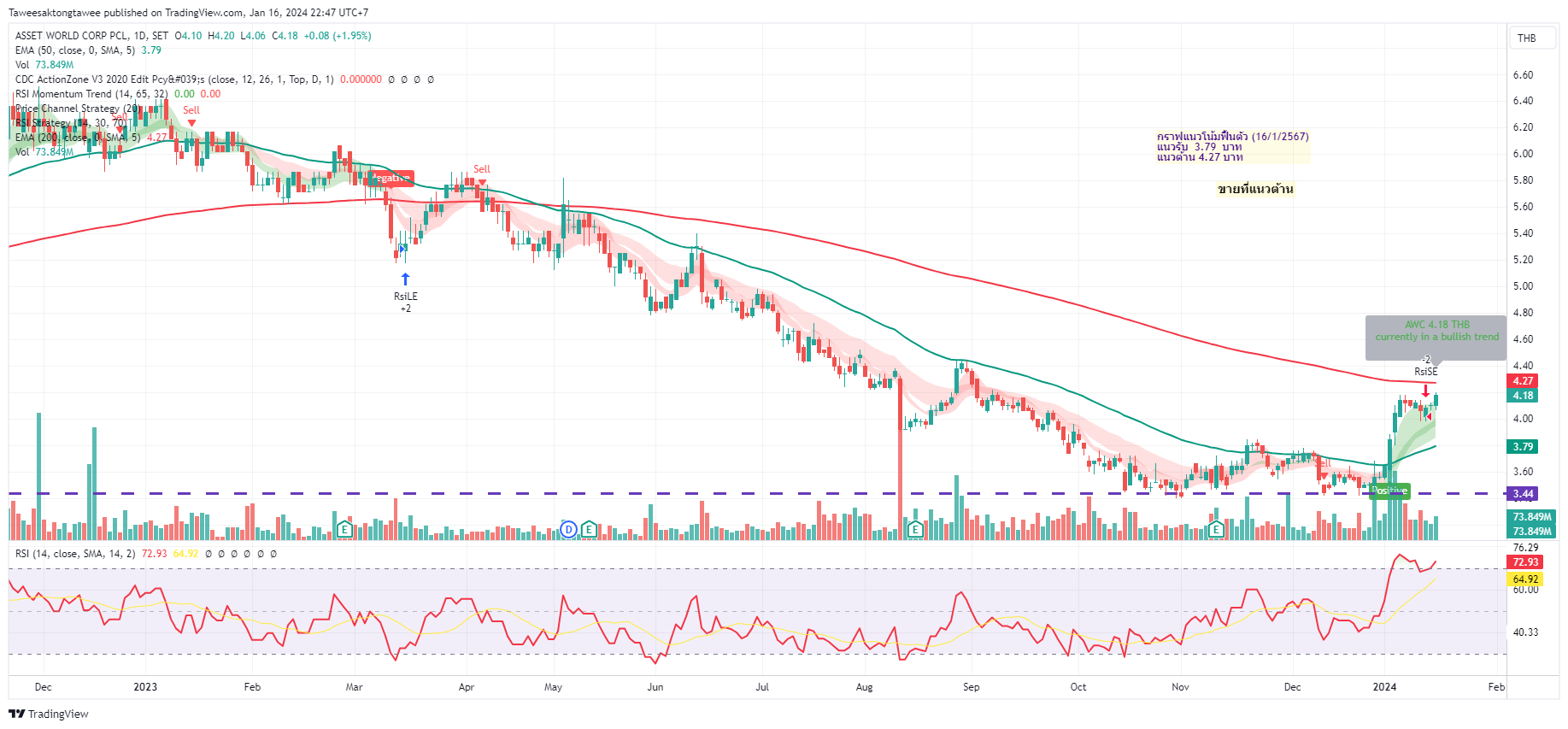Click the dividend D marker near May

click(x=569, y=530)
